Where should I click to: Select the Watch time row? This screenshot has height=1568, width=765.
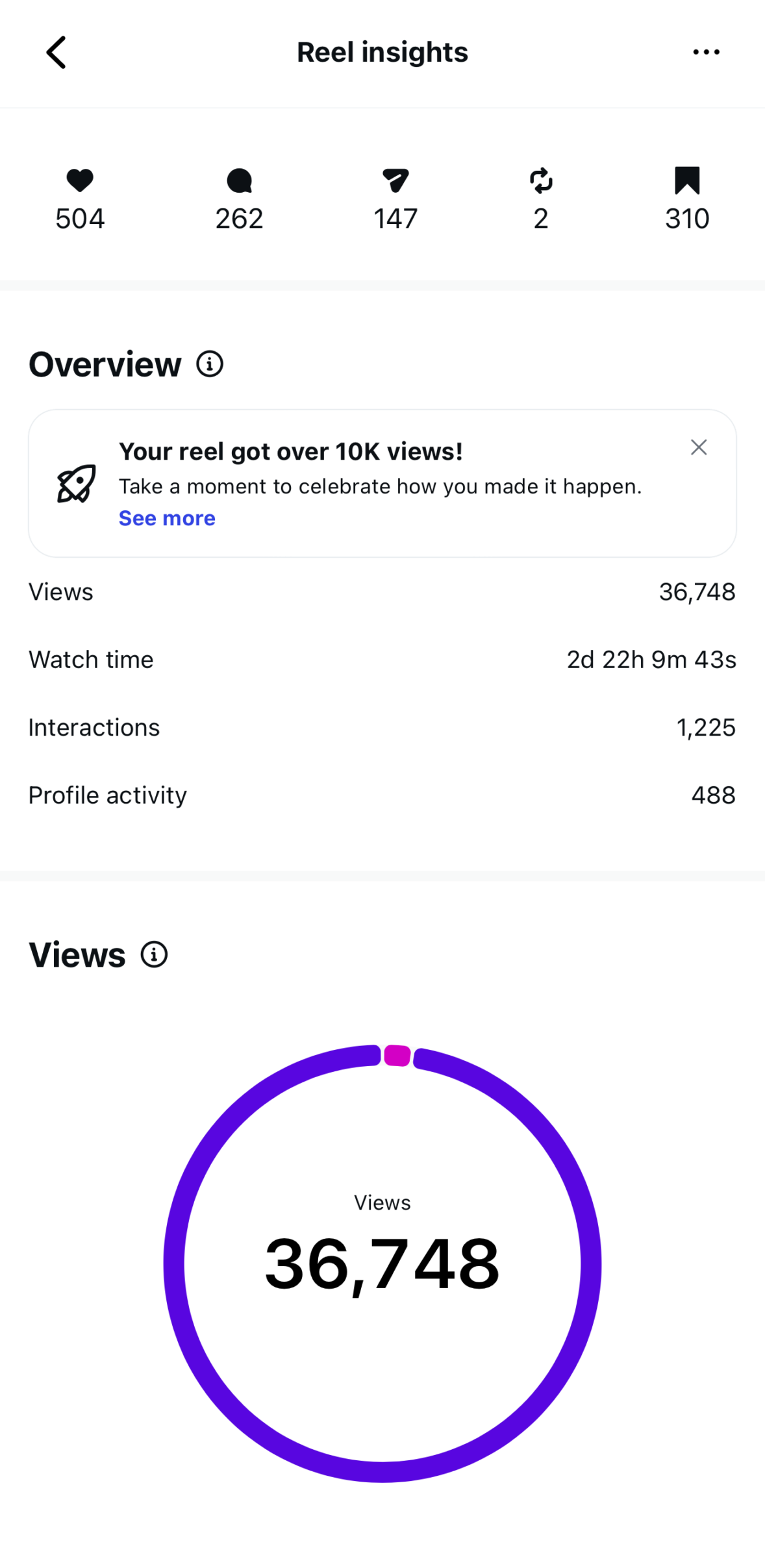[382, 660]
